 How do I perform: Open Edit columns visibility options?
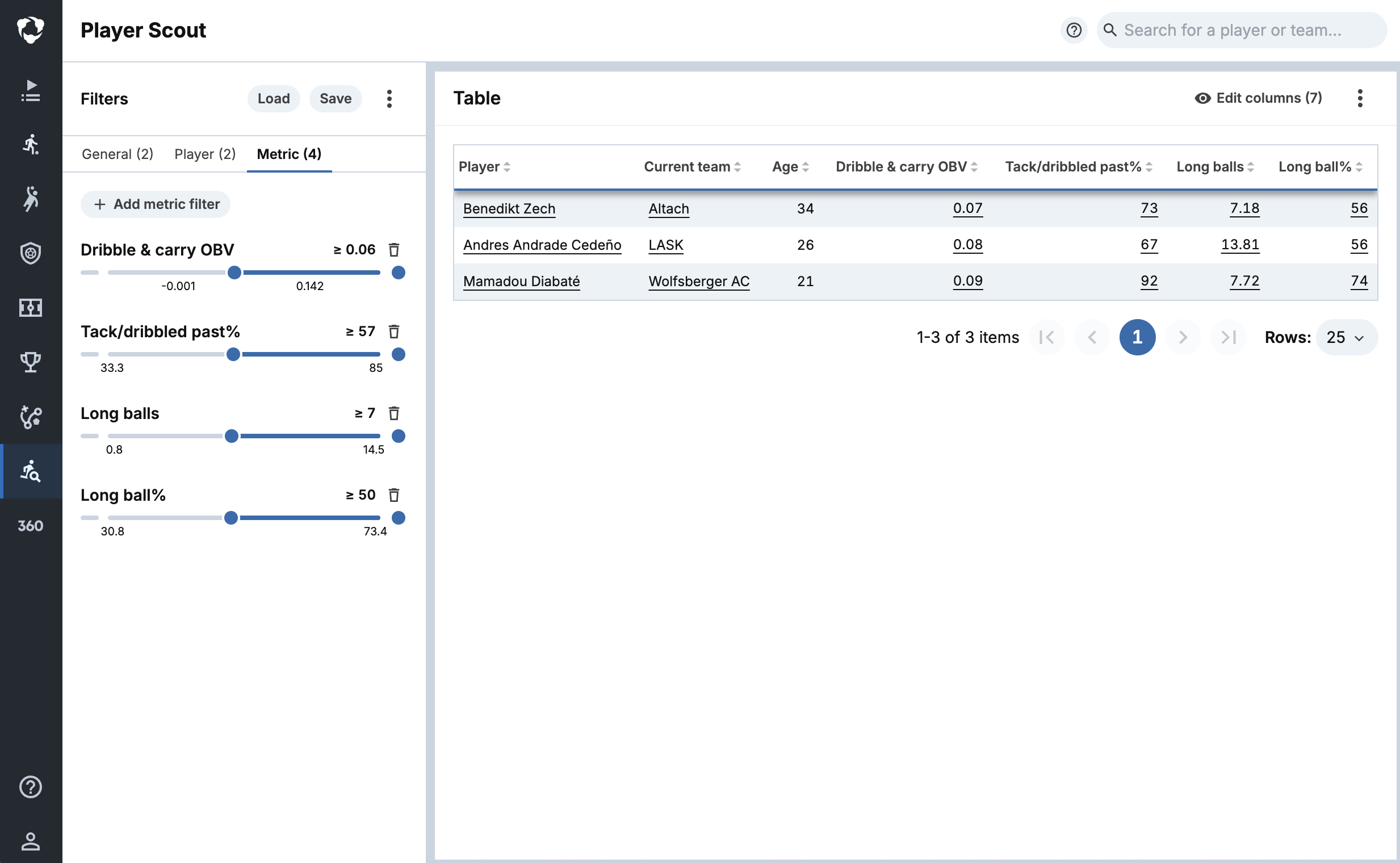pyautogui.click(x=1258, y=98)
